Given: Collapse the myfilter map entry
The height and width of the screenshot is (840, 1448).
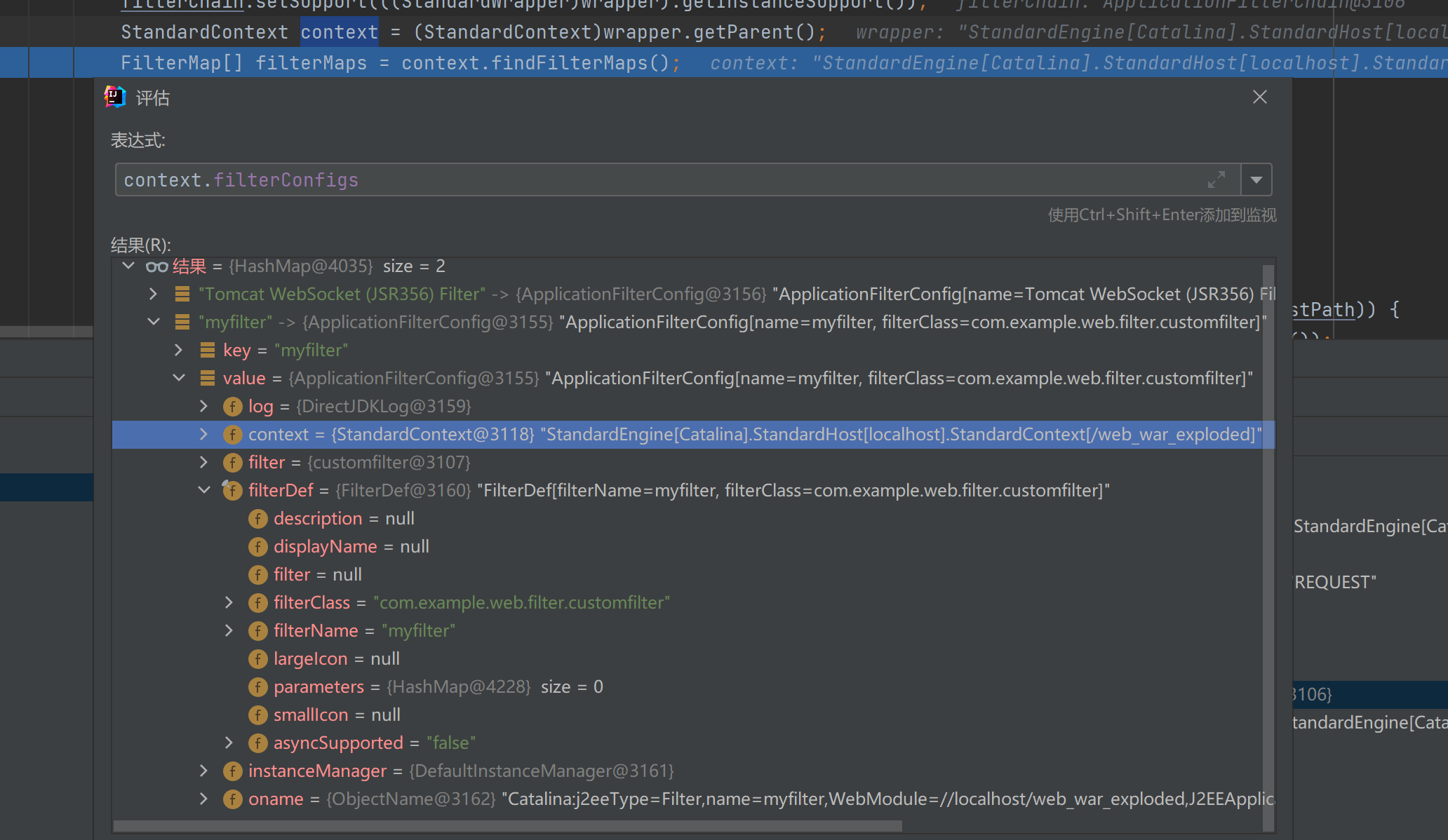Looking at the screenshot, I should [x=154, y=323].
